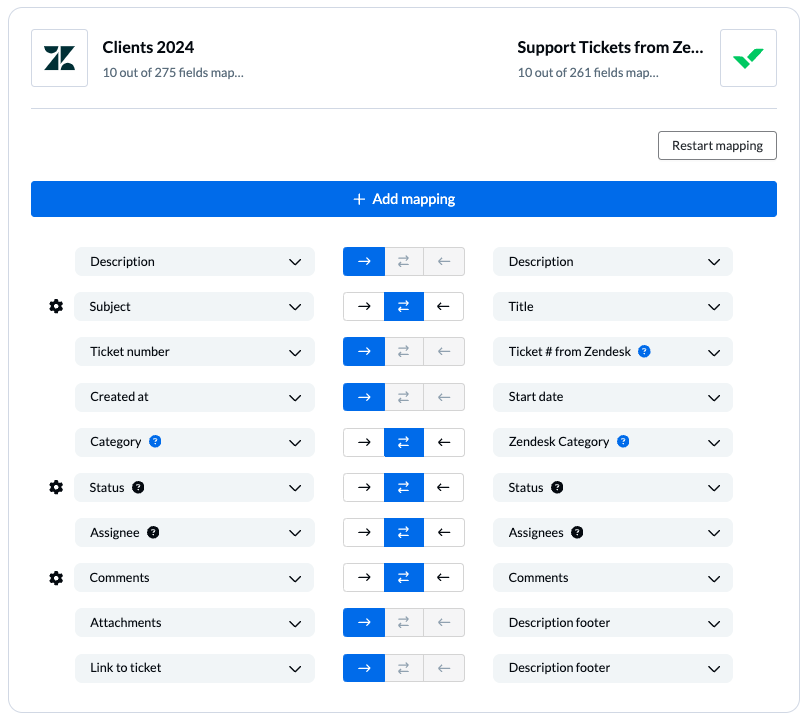807x719 pixels.
Task: Open settings gear next to Subject
Action: (x=56, y=306)
